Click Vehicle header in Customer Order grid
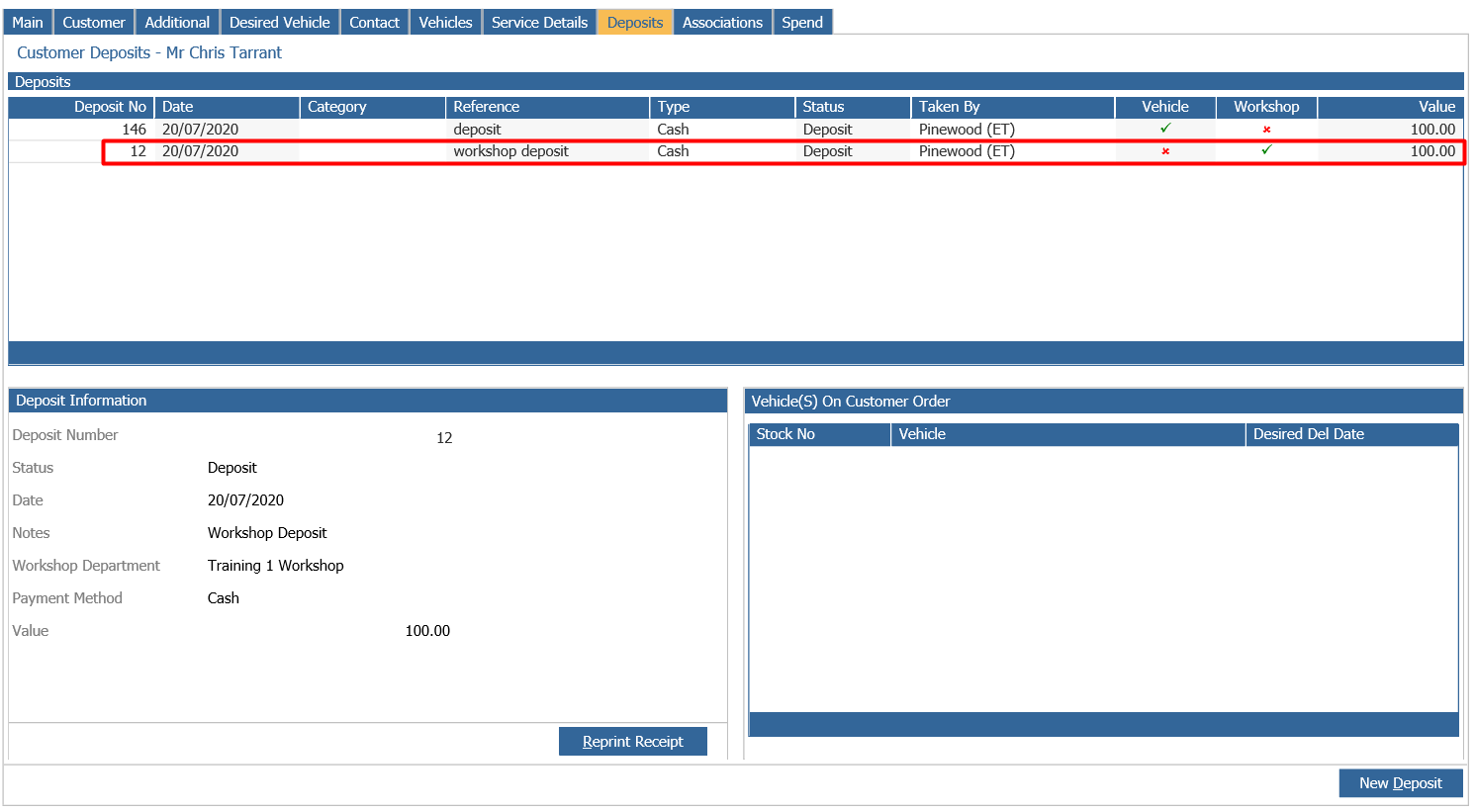 point(1068,434)
